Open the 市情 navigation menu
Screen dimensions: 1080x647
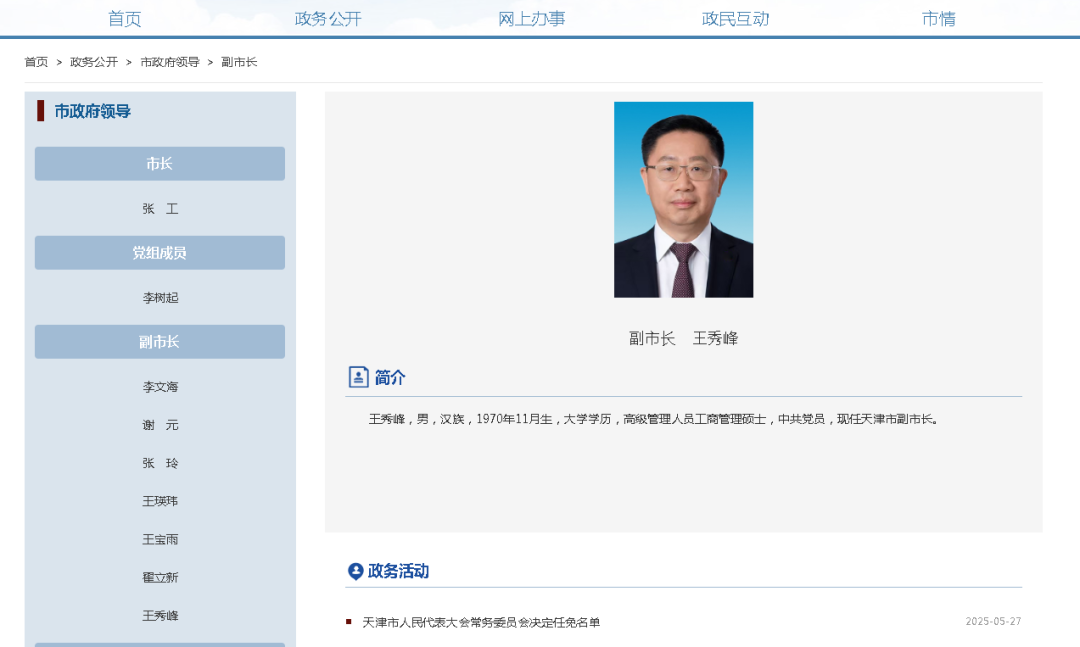click(x=940, y=17)
